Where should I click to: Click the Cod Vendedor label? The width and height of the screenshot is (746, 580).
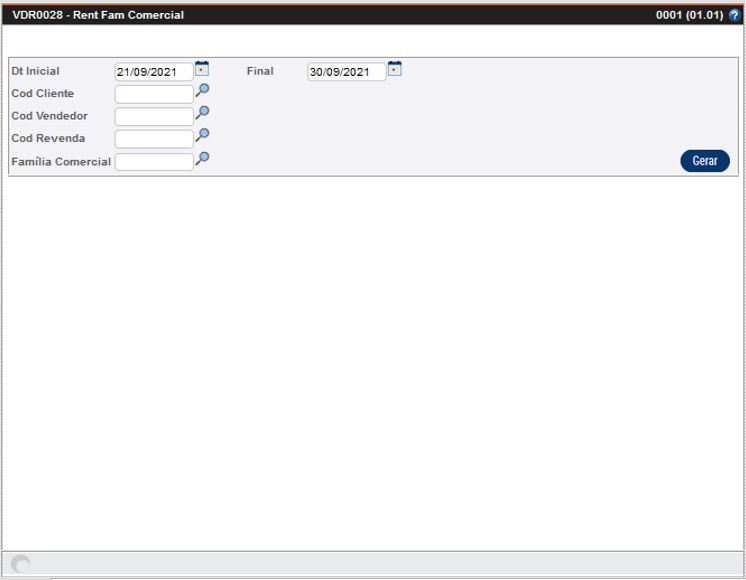49,116
